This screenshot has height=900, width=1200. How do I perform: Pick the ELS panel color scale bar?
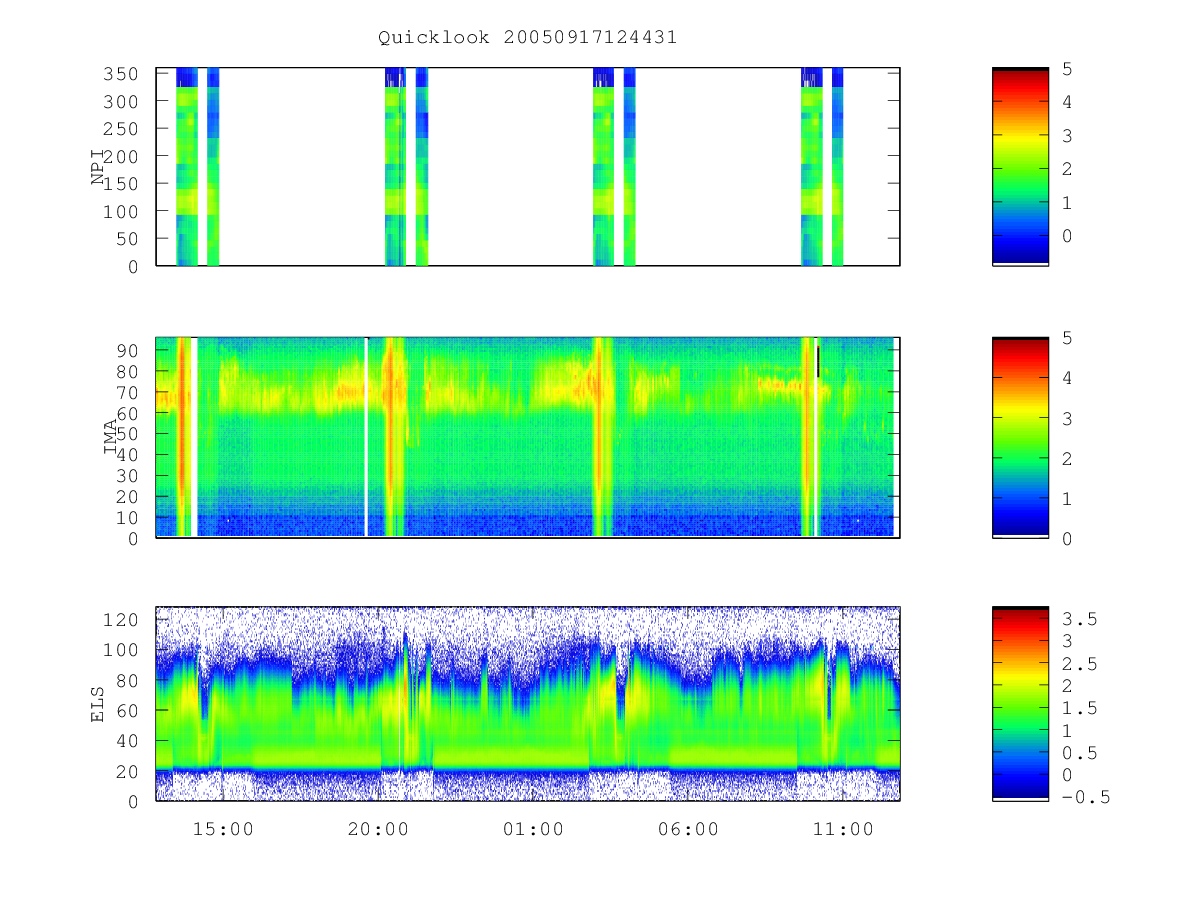click(x=1020, y=704)
